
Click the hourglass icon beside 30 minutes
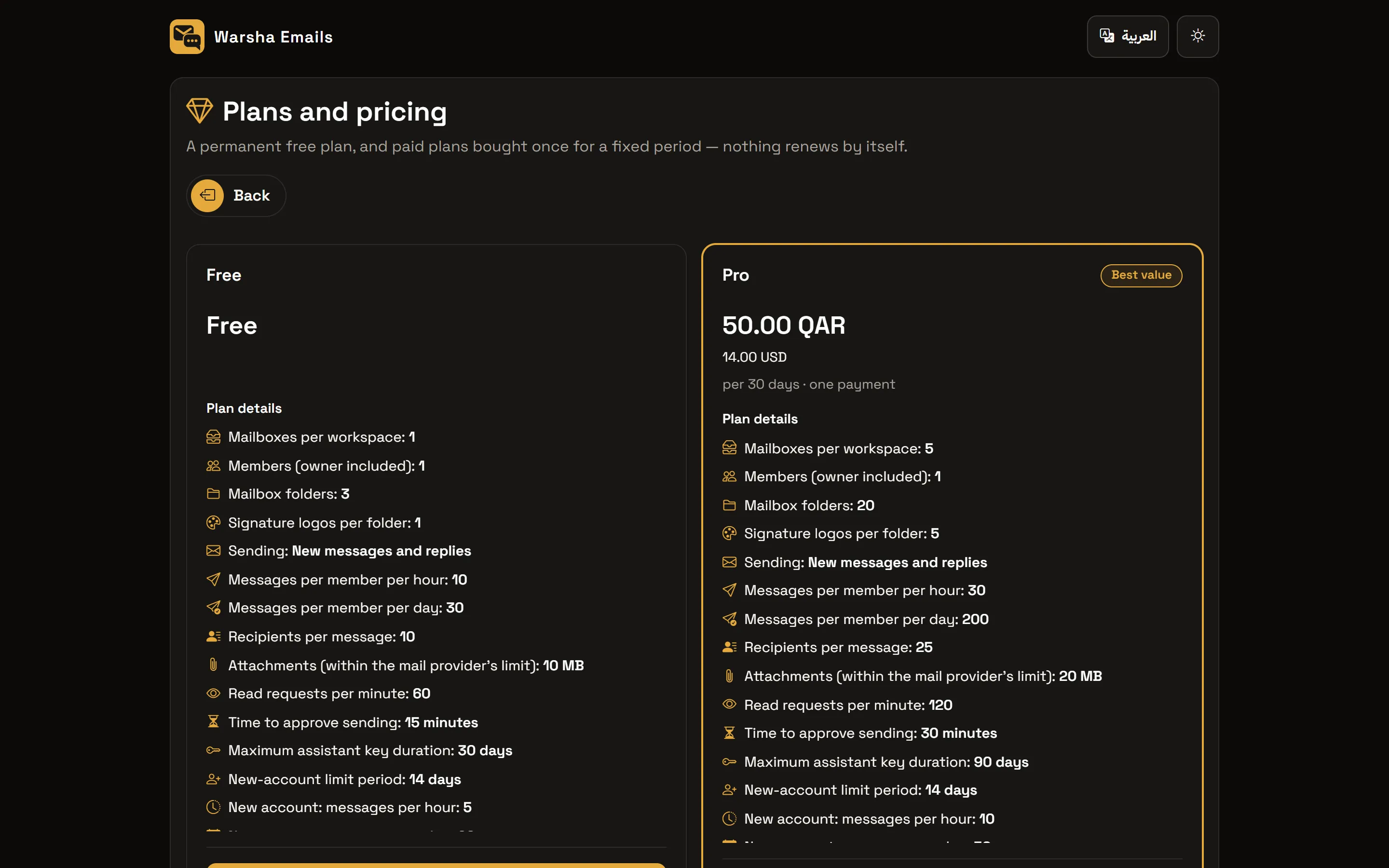[729, 733]
